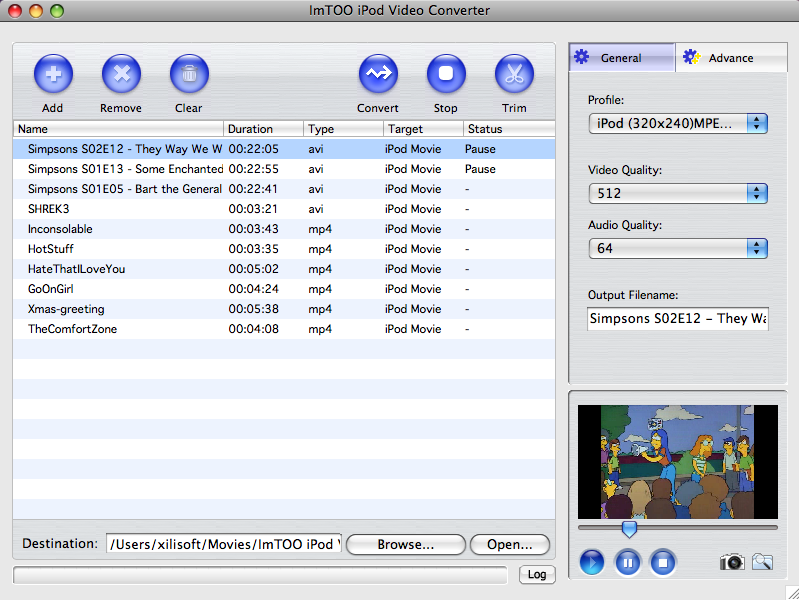Click the video preview thumbnail
This screenshot has width=799, height=600.
click(x=678, y=462)
